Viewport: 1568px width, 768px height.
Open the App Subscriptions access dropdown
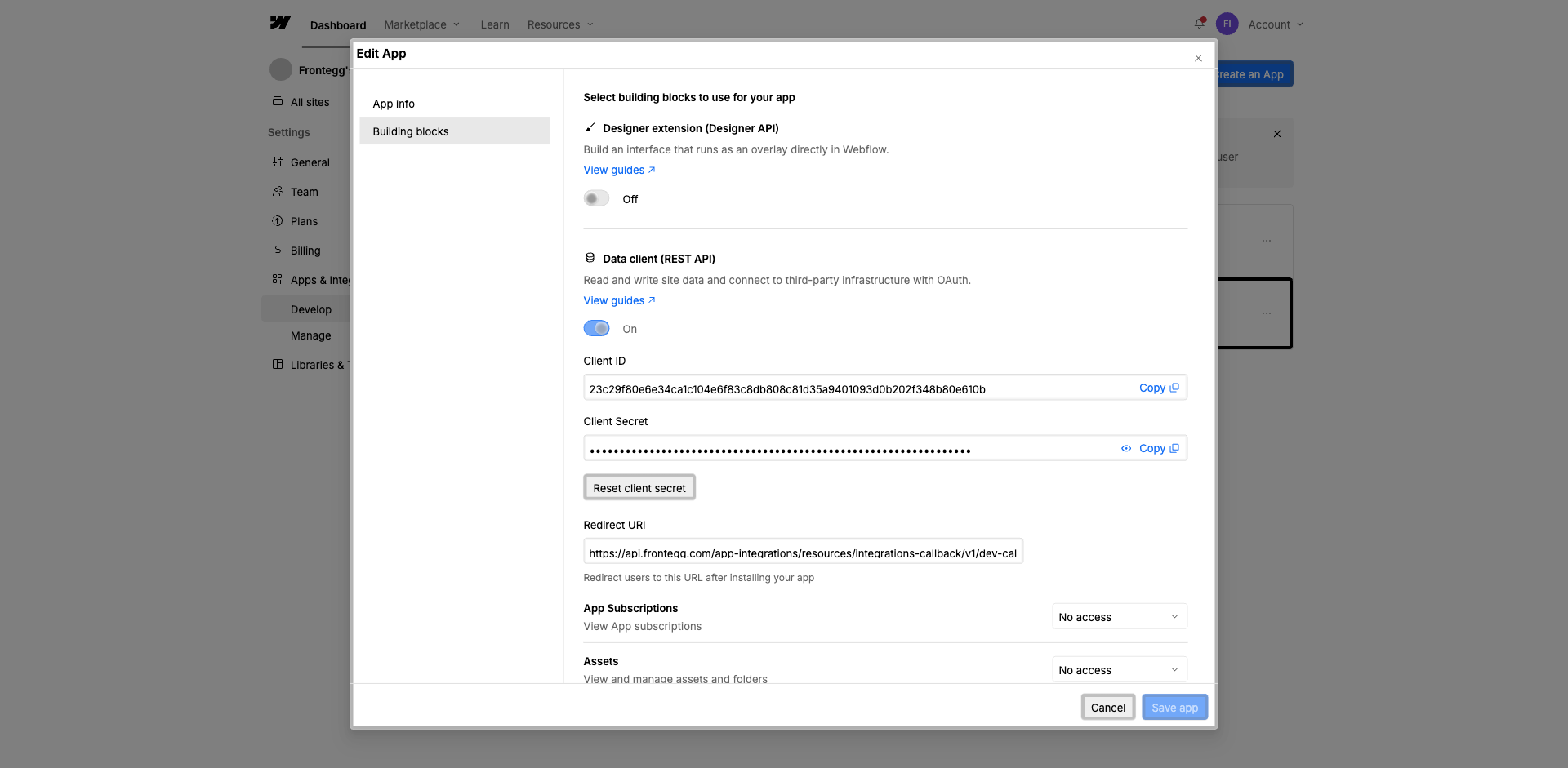1119,616
